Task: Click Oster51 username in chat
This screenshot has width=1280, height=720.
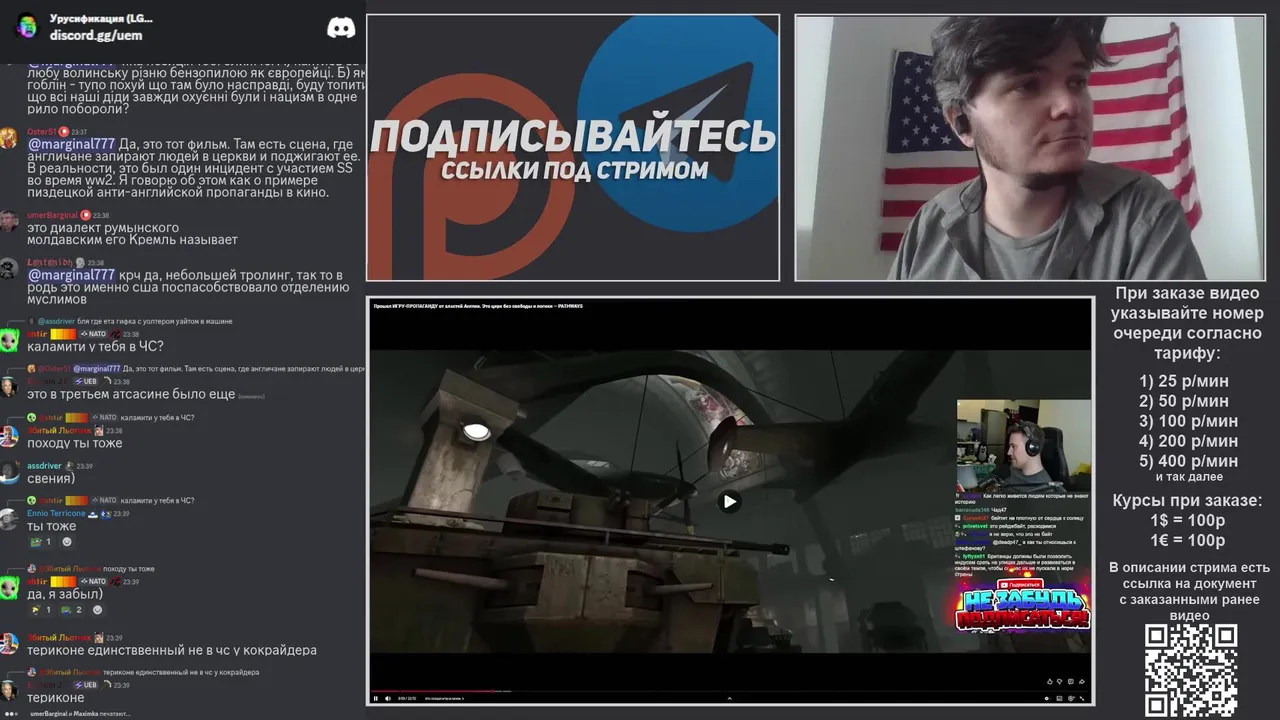Action: [41, 131]
